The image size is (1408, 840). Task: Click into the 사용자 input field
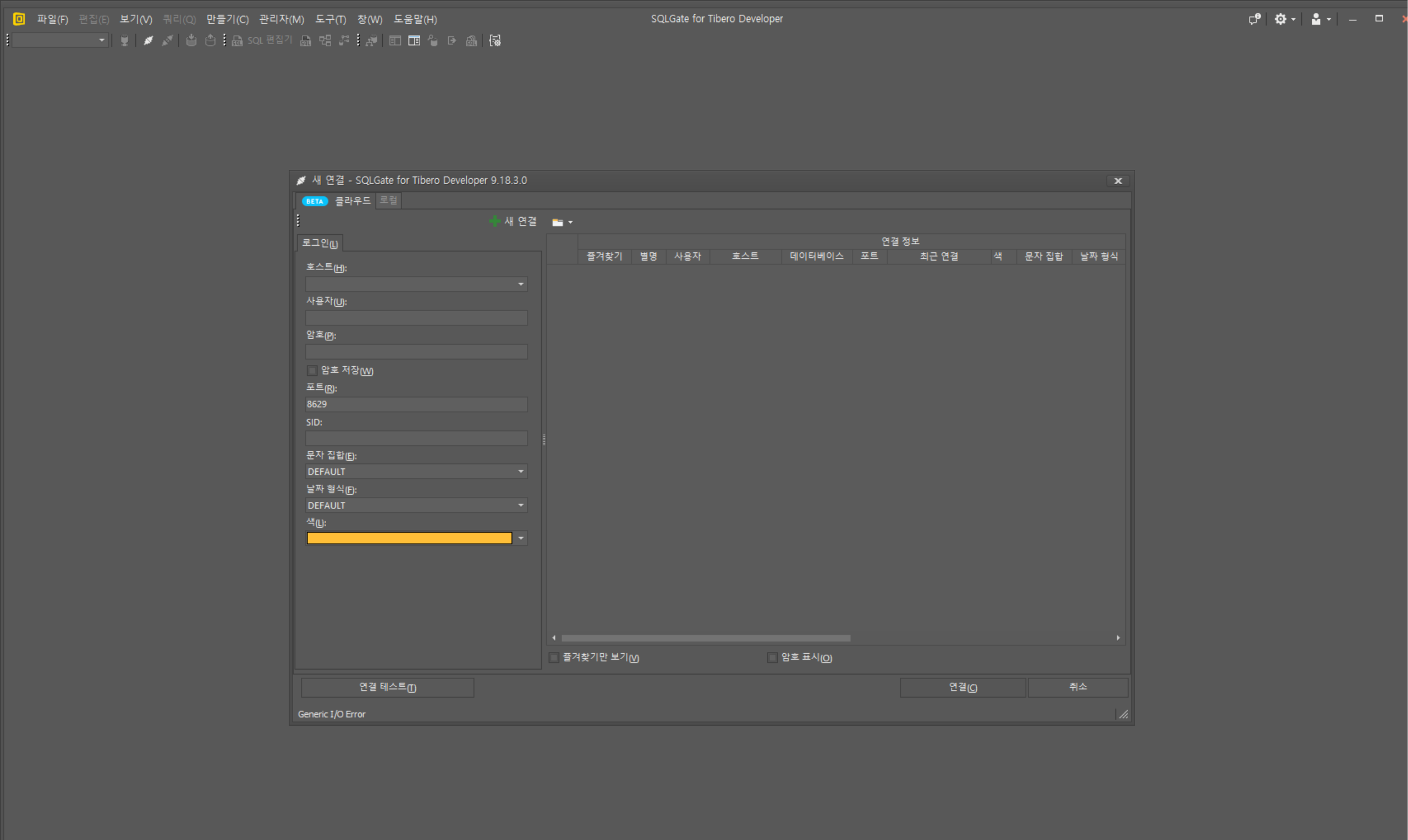point(416,318)
